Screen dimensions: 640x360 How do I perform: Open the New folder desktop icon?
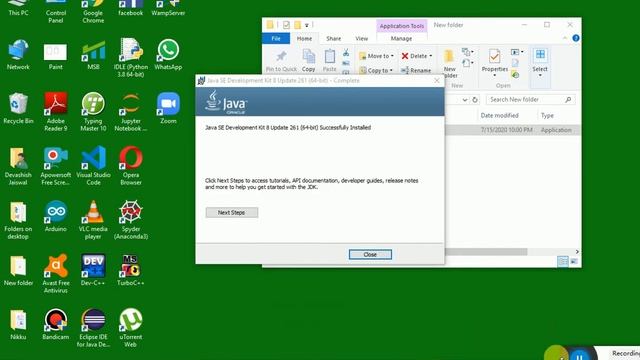pyautogui.click(x=18, y=271)
